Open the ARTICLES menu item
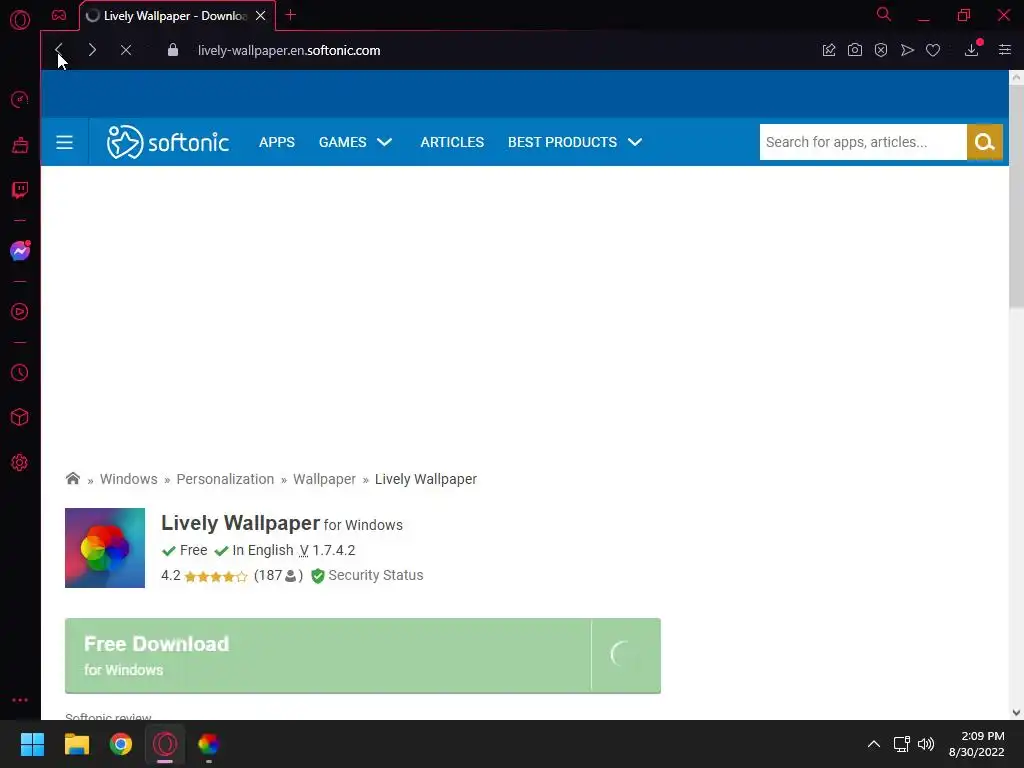The image size is (1024, 768). (x=452, y=142)
